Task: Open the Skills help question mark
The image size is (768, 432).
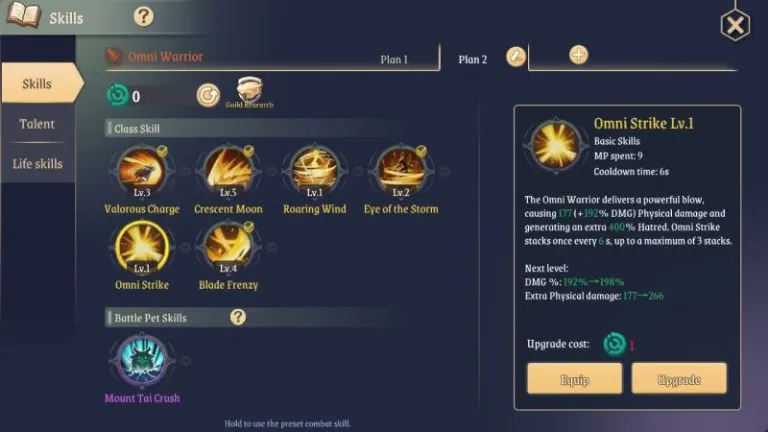Action: click(x=144, y=17)
